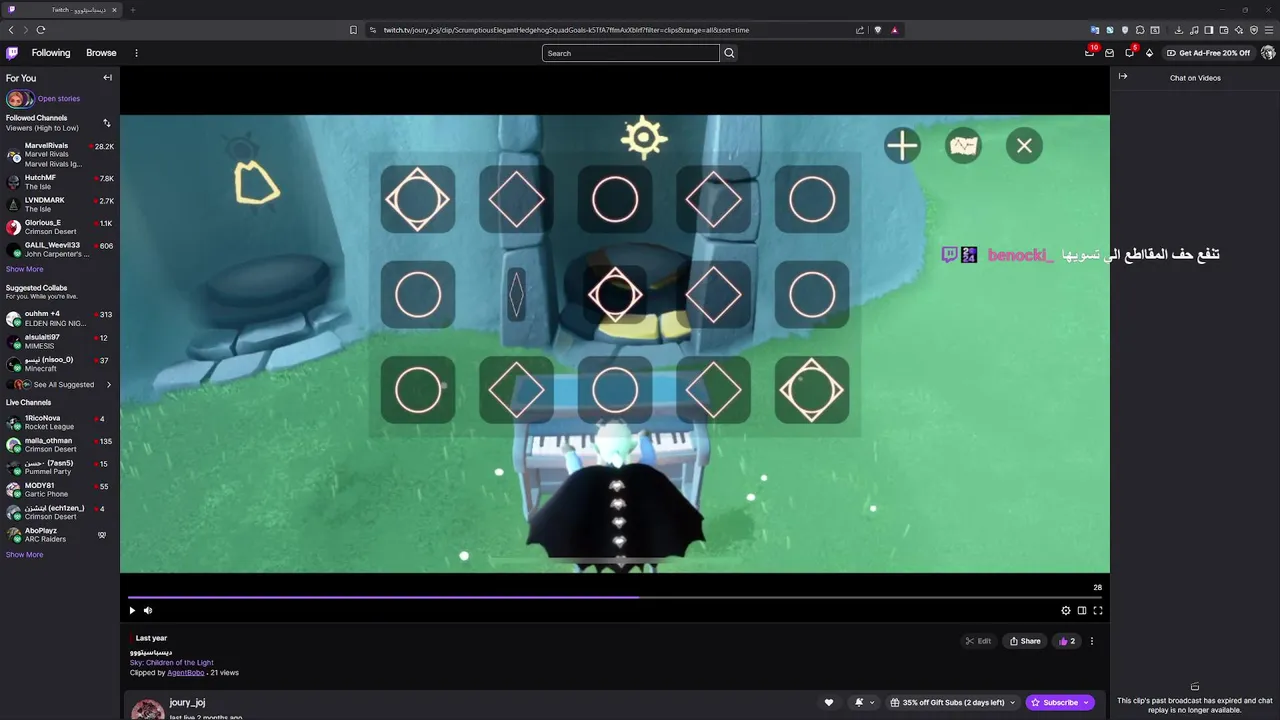Screen dimensions: 1280x720
Task: Collapse the For You side navigation
Action: click(x=107, y=78)
